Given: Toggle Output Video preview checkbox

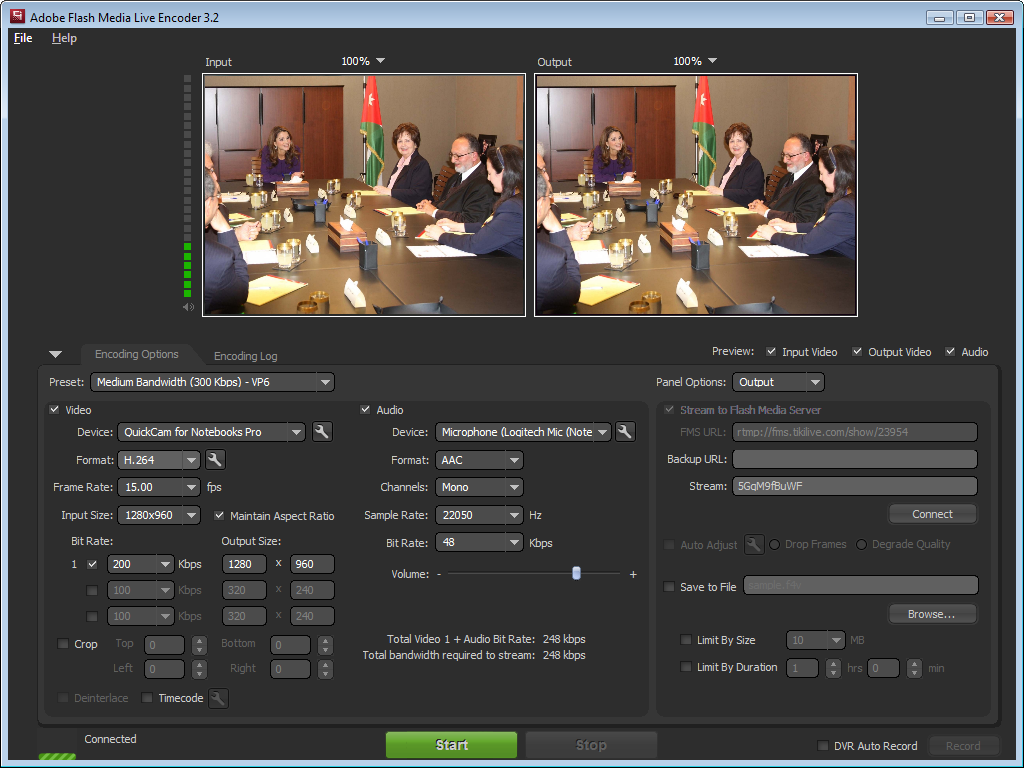Looking at the screenshot, I should click(857, 351).
